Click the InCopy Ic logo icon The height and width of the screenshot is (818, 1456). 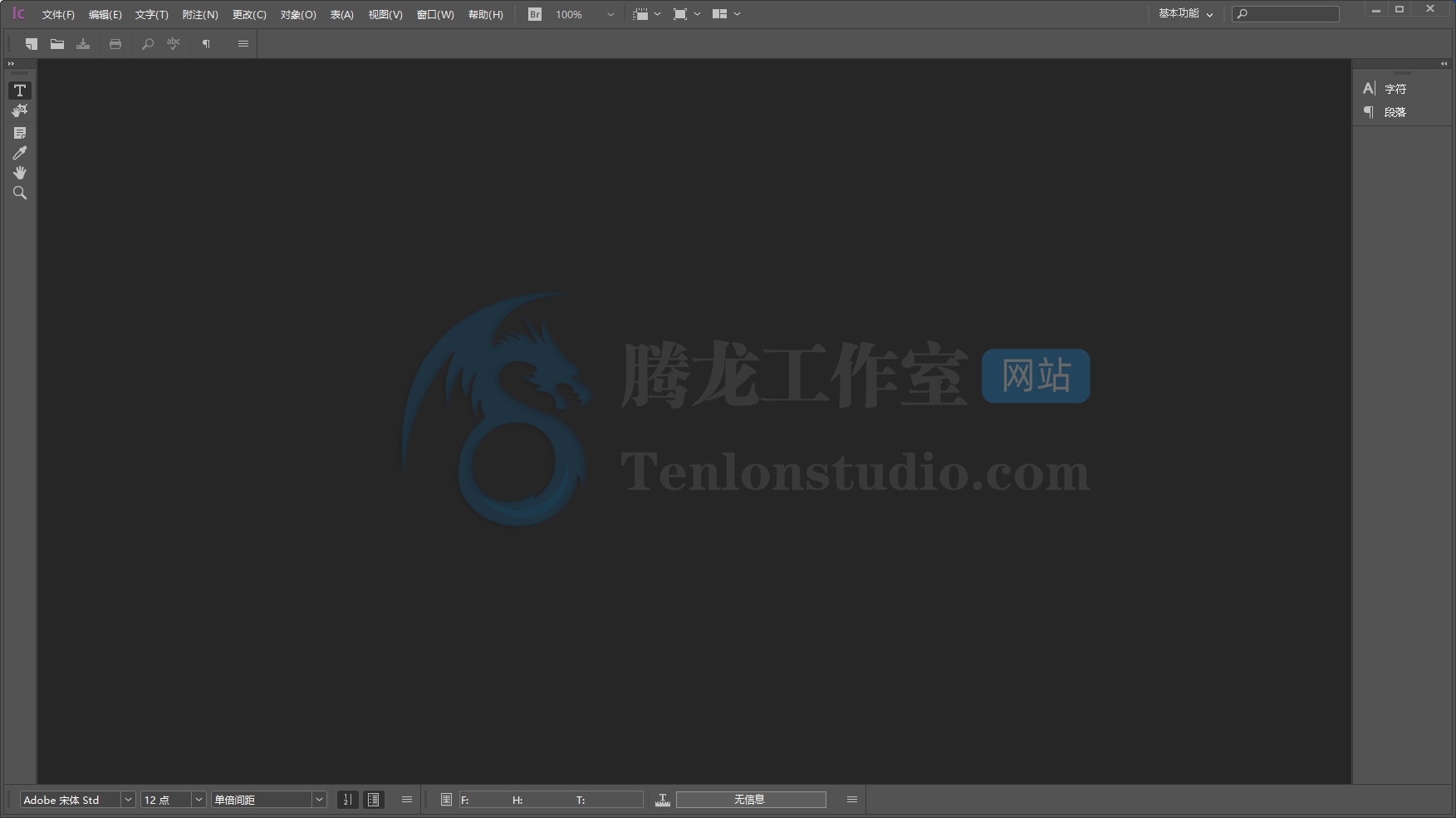pos(18,14)
